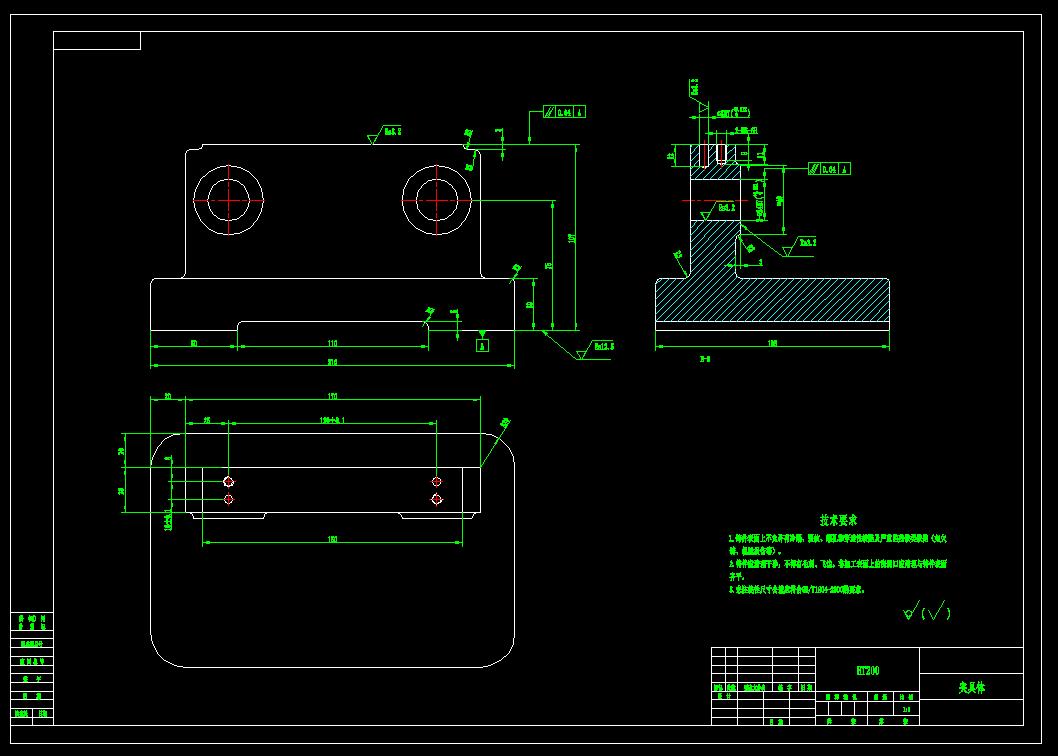Pick the right bore circle in front view
This screenshot has height=756, width=1058.
(x=437, y=200)
